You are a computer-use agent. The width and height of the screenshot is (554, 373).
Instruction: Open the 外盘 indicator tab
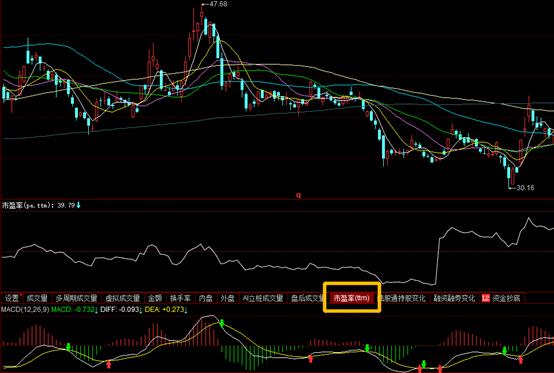pyautogui.click(x=228, y=298)
